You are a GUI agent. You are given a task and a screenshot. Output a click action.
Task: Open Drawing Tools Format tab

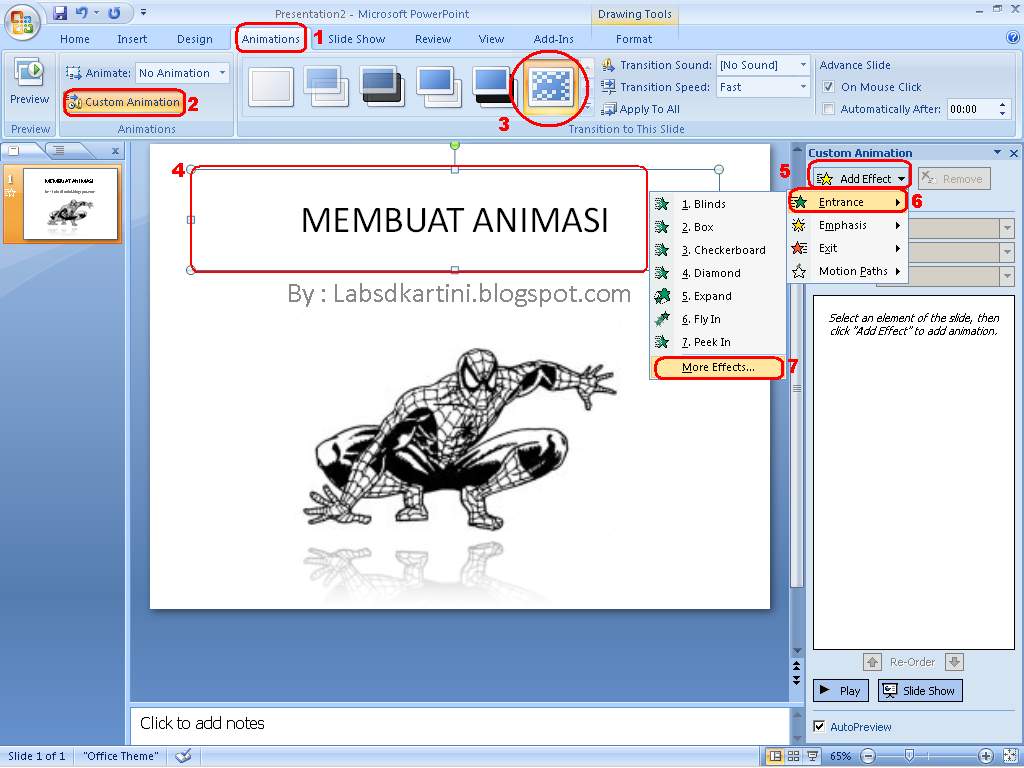(633, 39)
